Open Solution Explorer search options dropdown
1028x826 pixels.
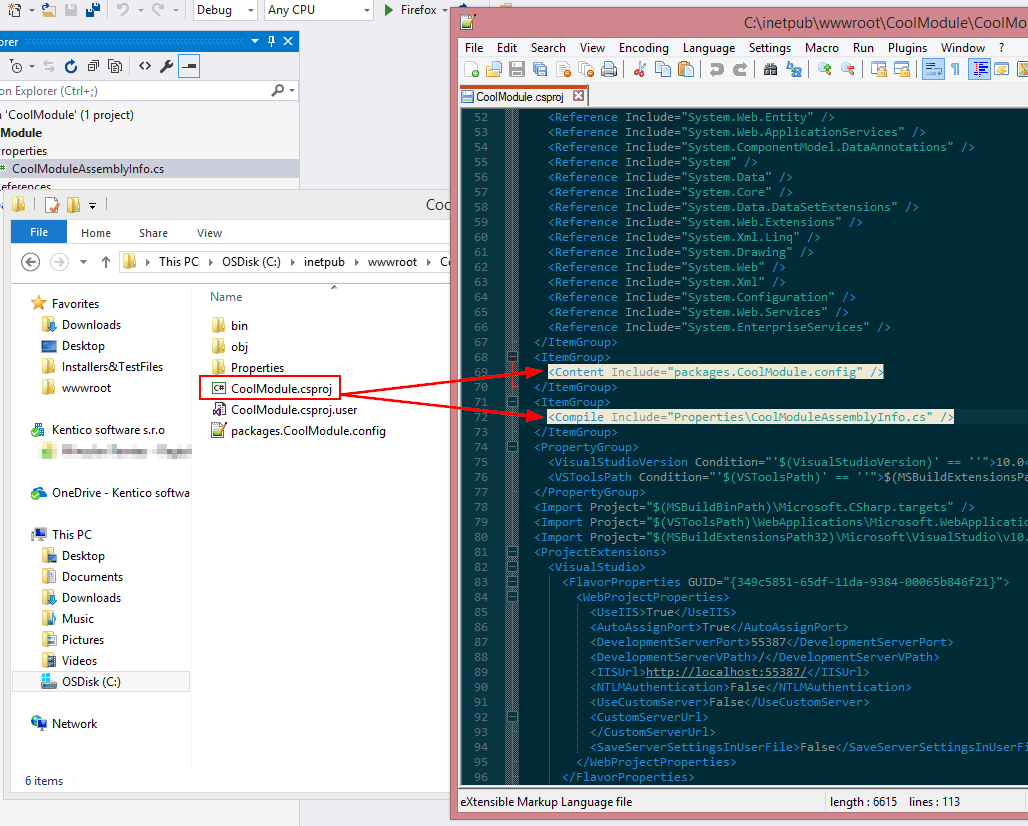click(292, 90)
